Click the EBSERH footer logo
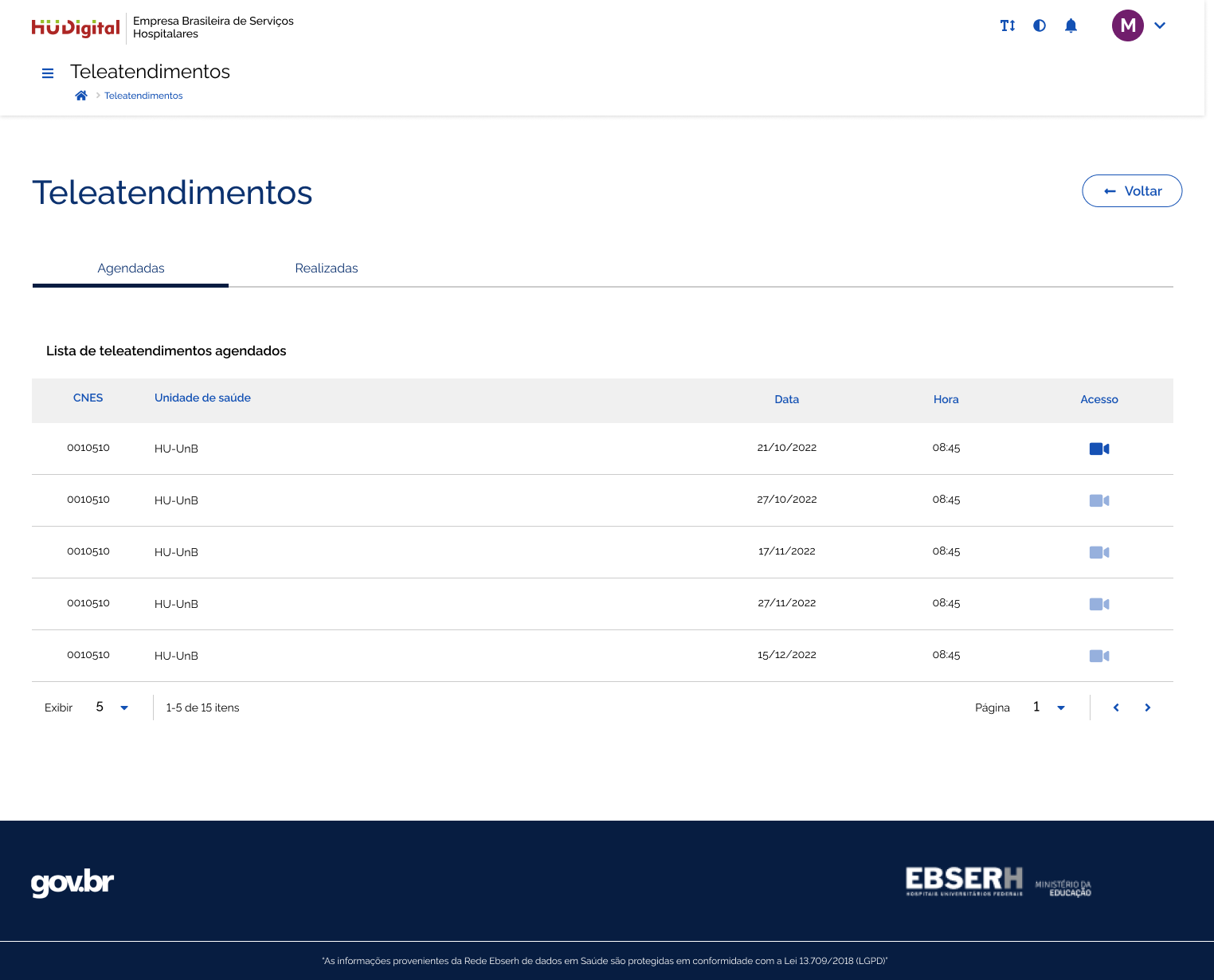Image resolution: width=1214 pixels, height=980 pixels. [x=964, y=881]
